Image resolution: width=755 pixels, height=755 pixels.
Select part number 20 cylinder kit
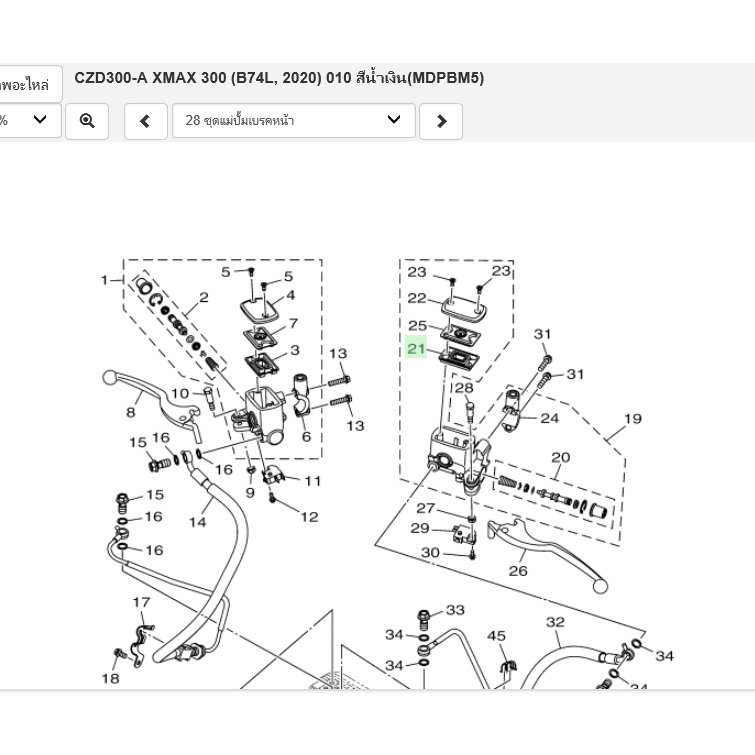coord(560,457)
